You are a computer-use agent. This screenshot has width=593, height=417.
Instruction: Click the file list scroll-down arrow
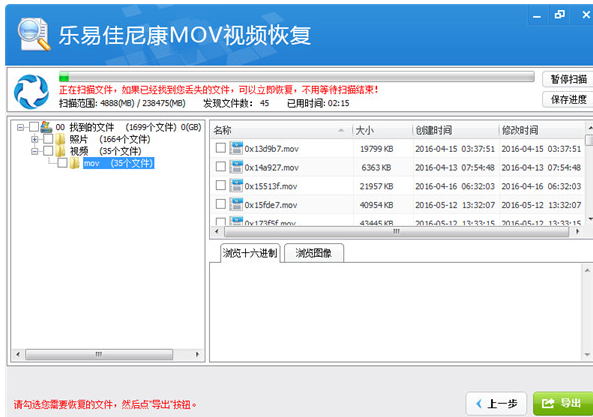click(590, 219)
